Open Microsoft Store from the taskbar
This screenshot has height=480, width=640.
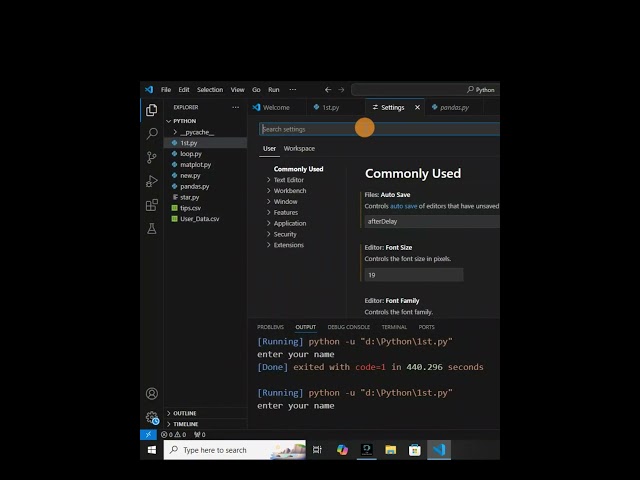click(415, 450)
